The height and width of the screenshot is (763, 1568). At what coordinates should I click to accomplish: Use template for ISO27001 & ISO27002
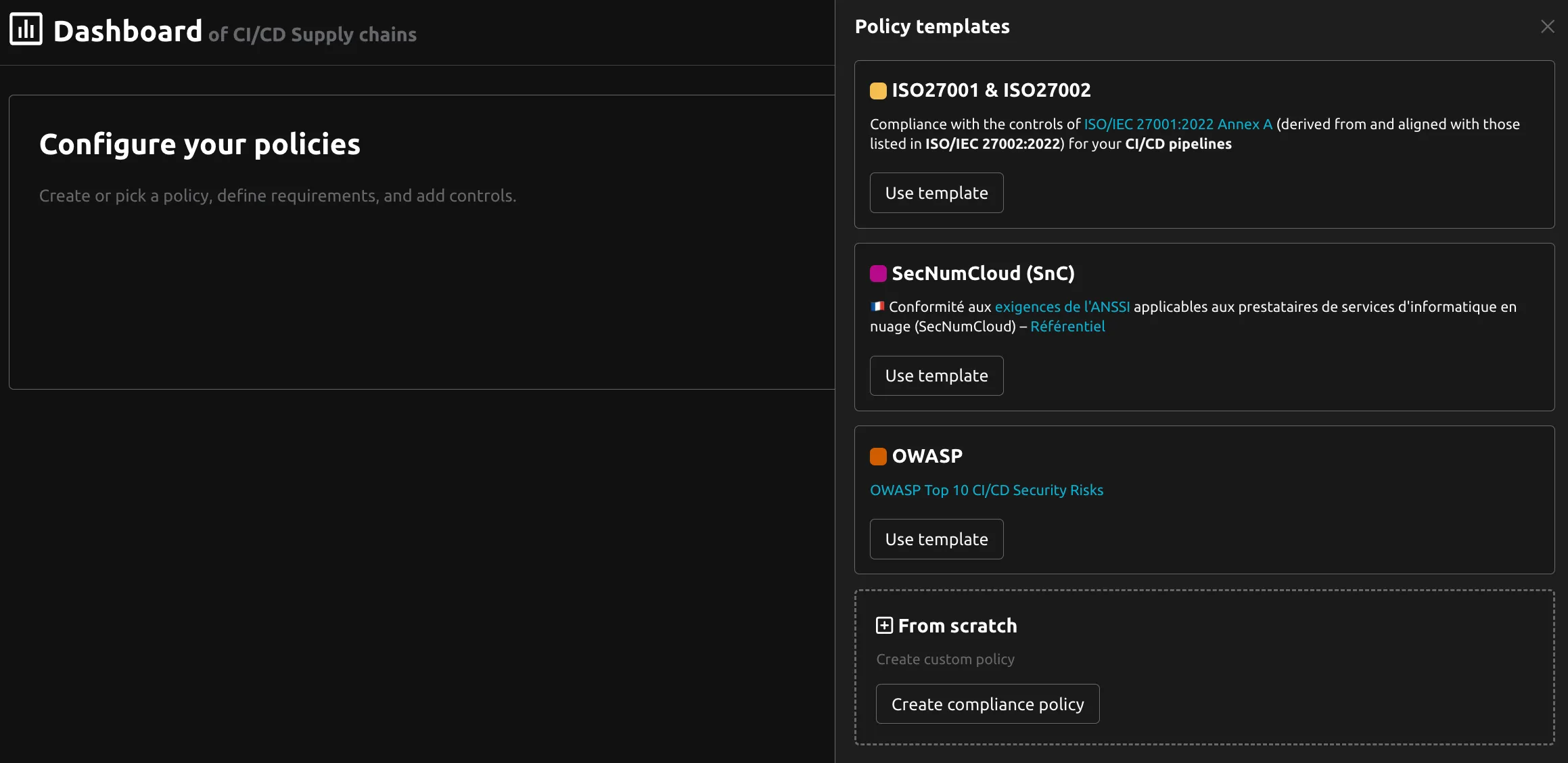(x=936, y=192)
